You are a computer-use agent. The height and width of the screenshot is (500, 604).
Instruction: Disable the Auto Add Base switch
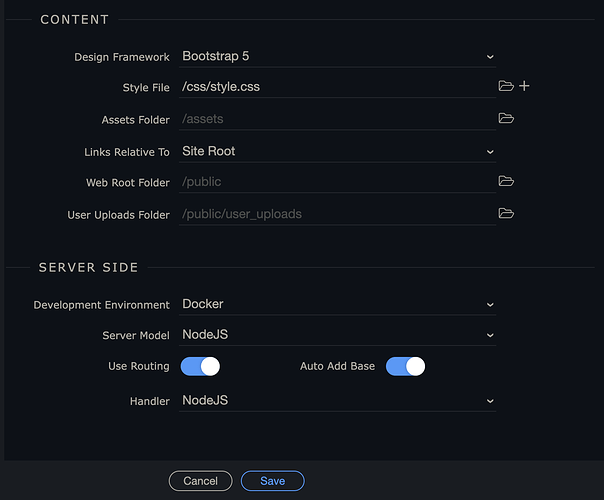click(x=405, y=366)
